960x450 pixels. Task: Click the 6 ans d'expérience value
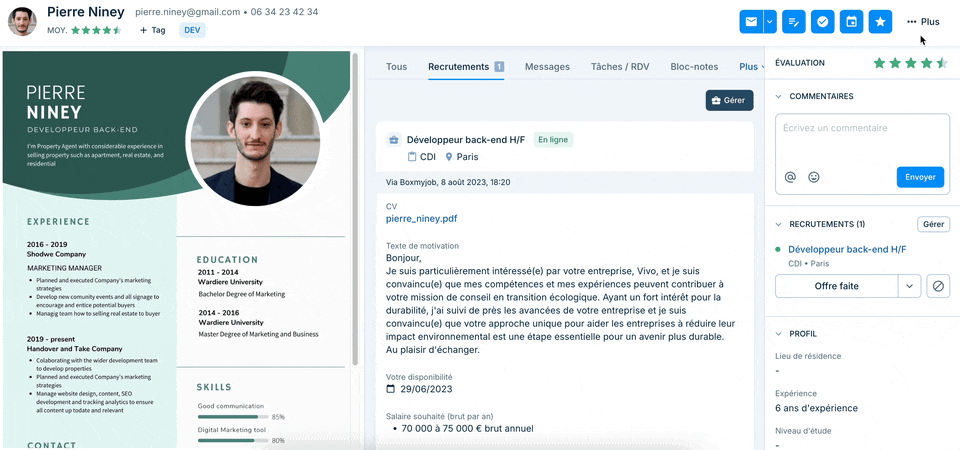[816, 408]
